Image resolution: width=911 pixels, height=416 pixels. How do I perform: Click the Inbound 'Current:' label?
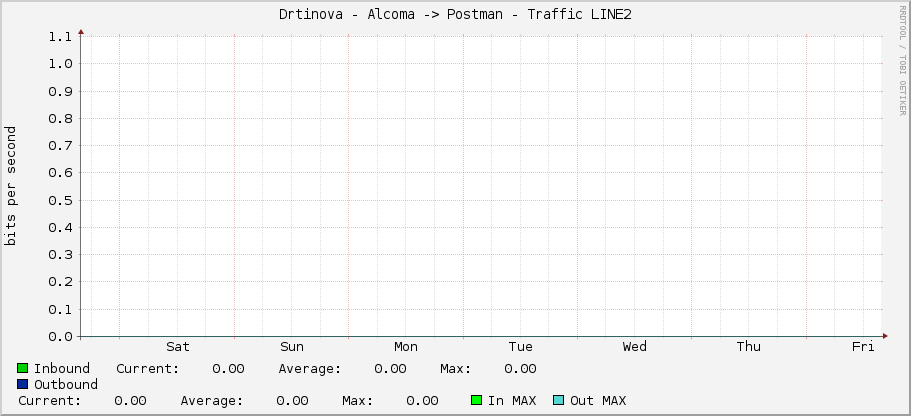tap(148, 368)
